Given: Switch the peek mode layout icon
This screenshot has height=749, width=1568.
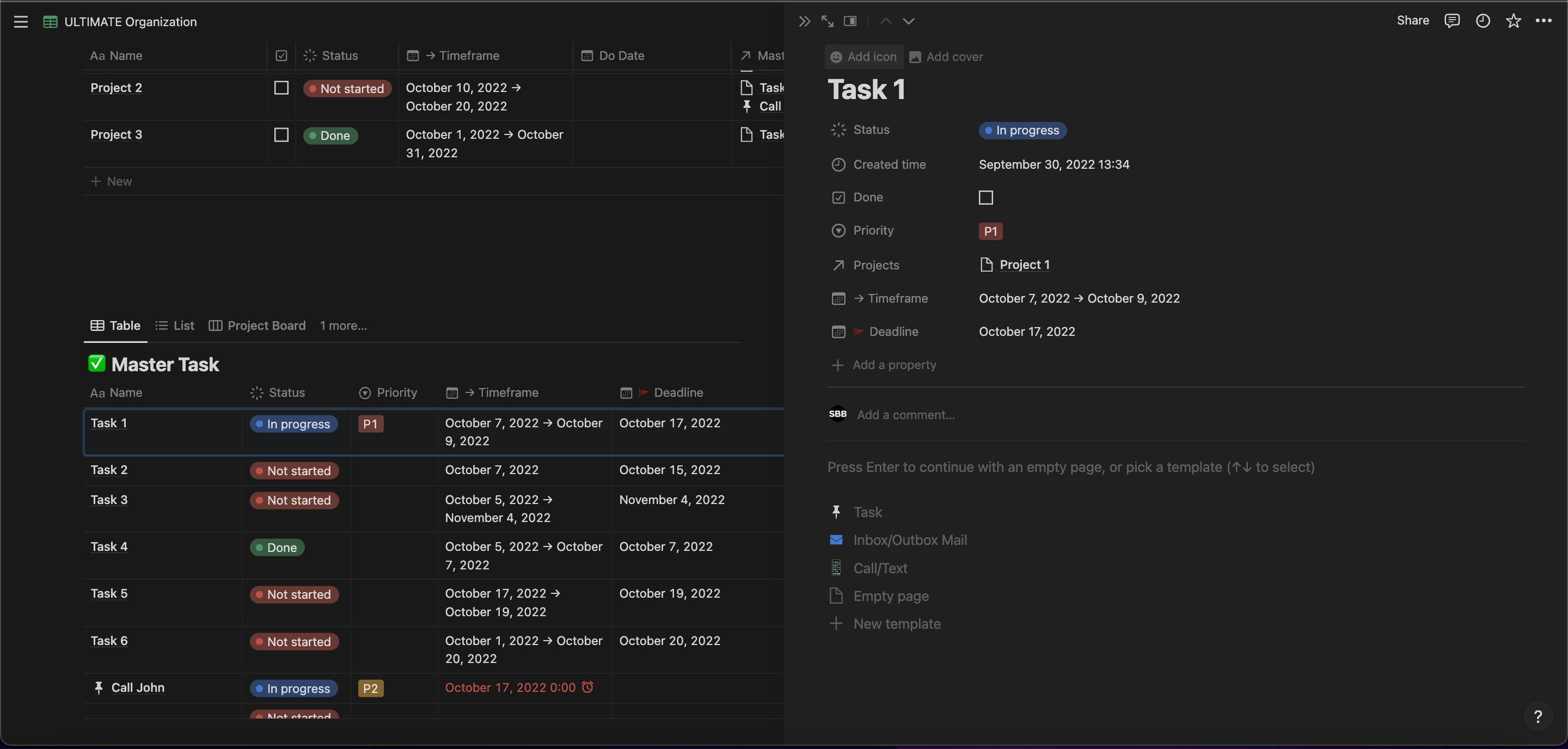Looking at the screenshot, I should (850, 21).
